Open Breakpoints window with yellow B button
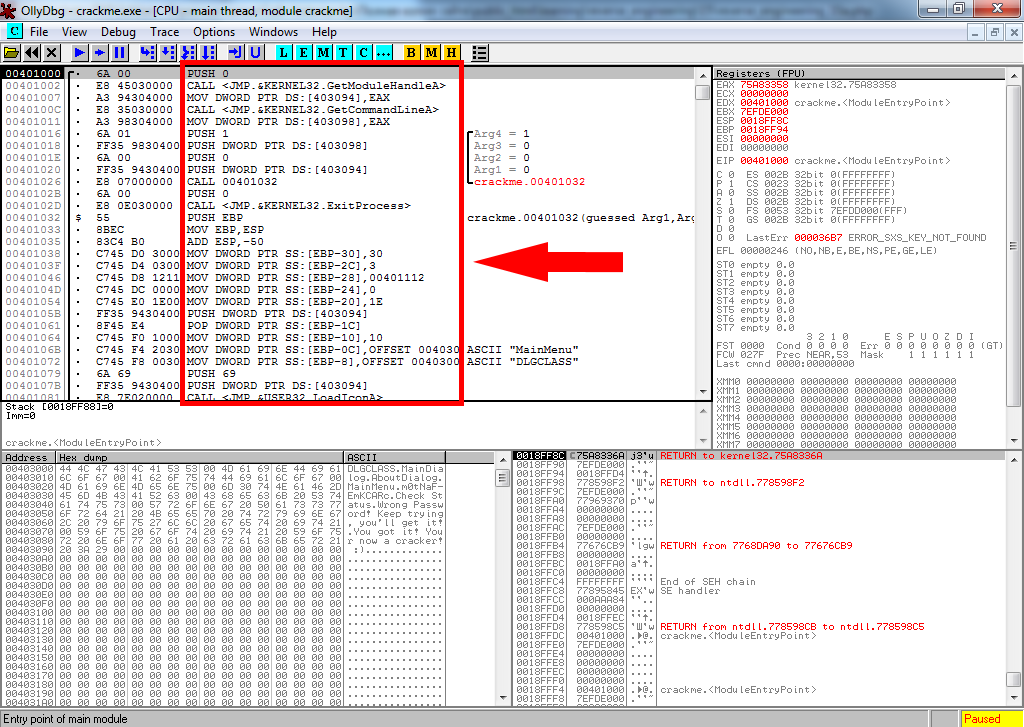The height and width of the screenshot is (727, 1024). point(411,52)
